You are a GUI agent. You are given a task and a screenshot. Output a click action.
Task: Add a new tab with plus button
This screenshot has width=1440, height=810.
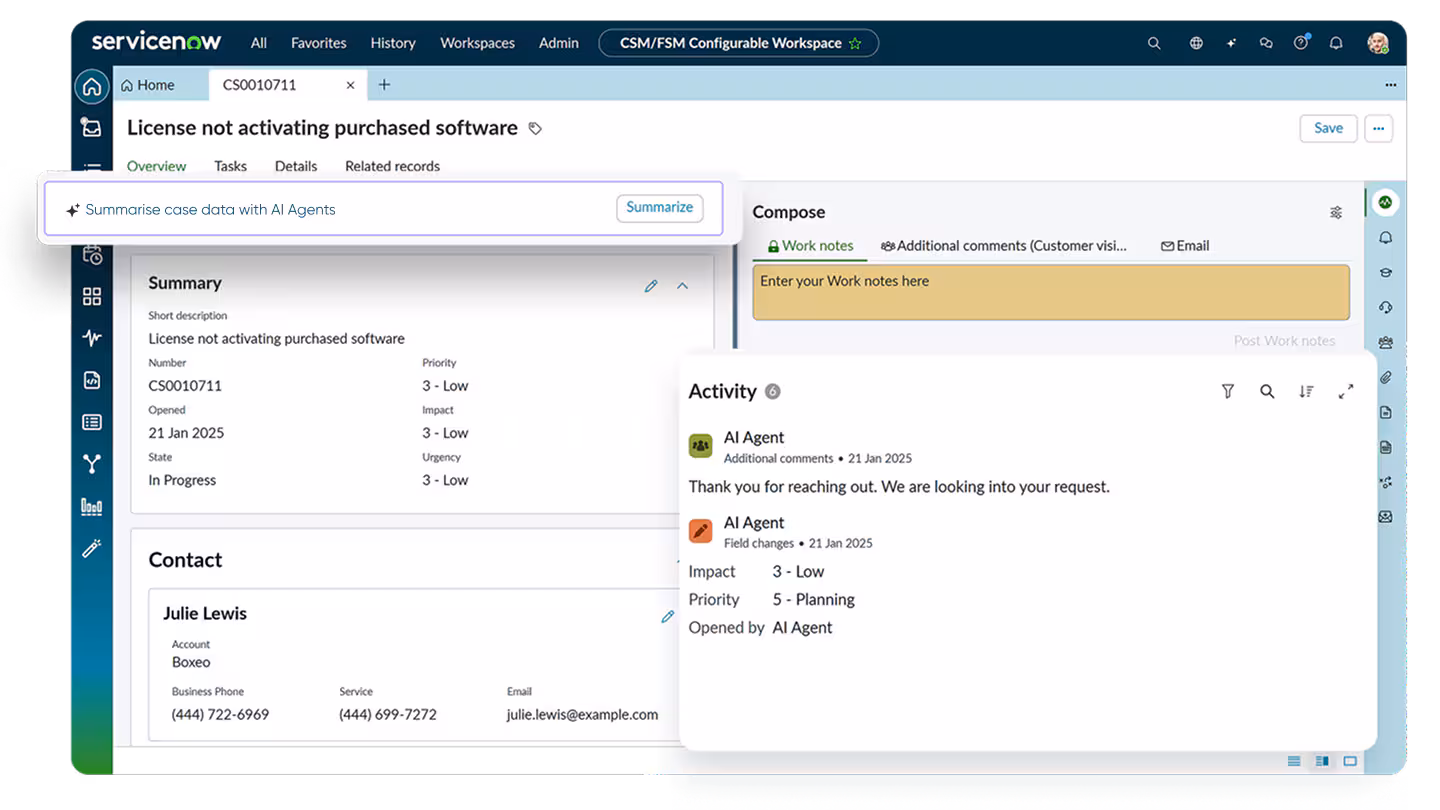(384, 85)
